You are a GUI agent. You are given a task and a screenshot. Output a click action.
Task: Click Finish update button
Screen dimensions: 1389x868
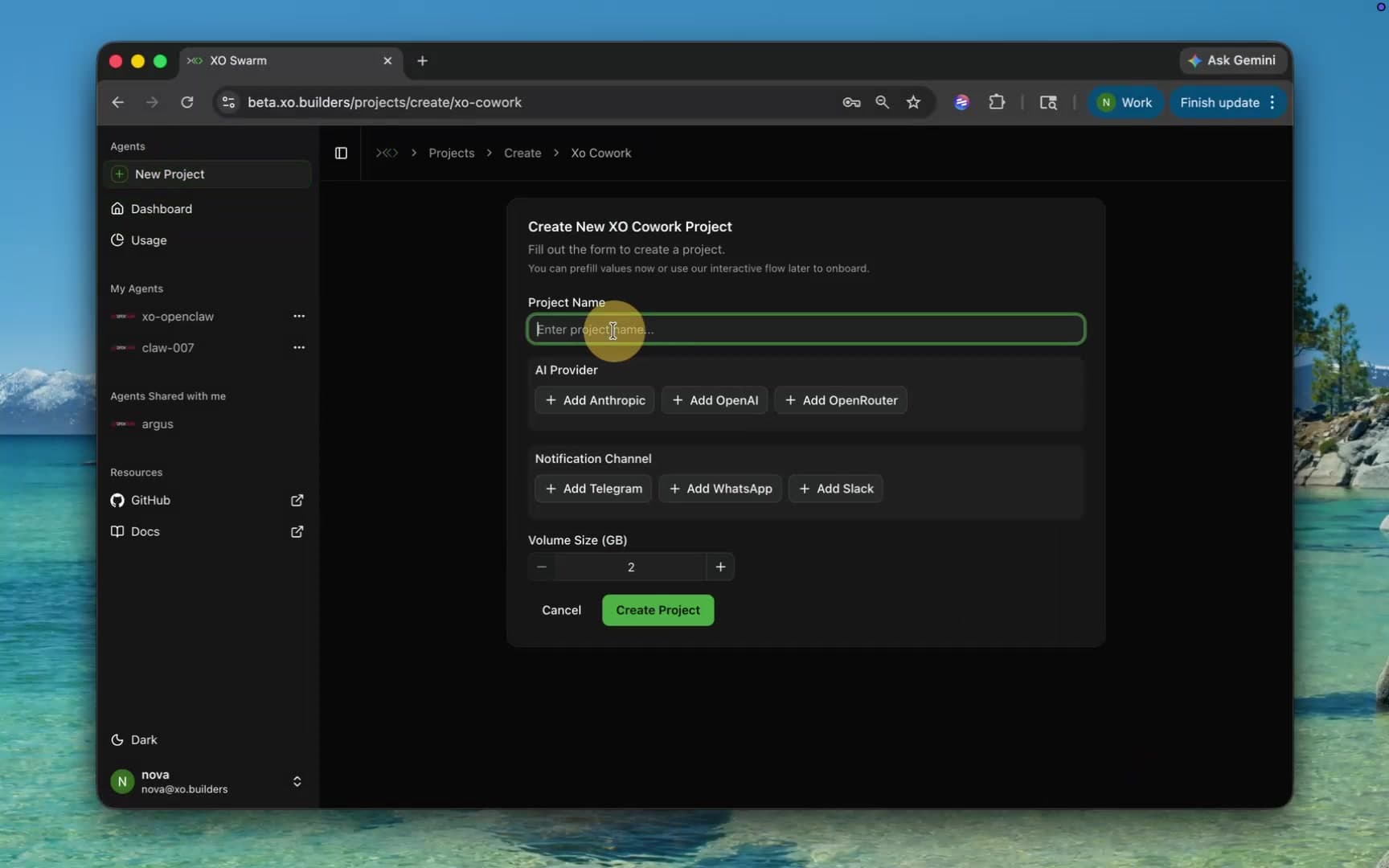1219,103
